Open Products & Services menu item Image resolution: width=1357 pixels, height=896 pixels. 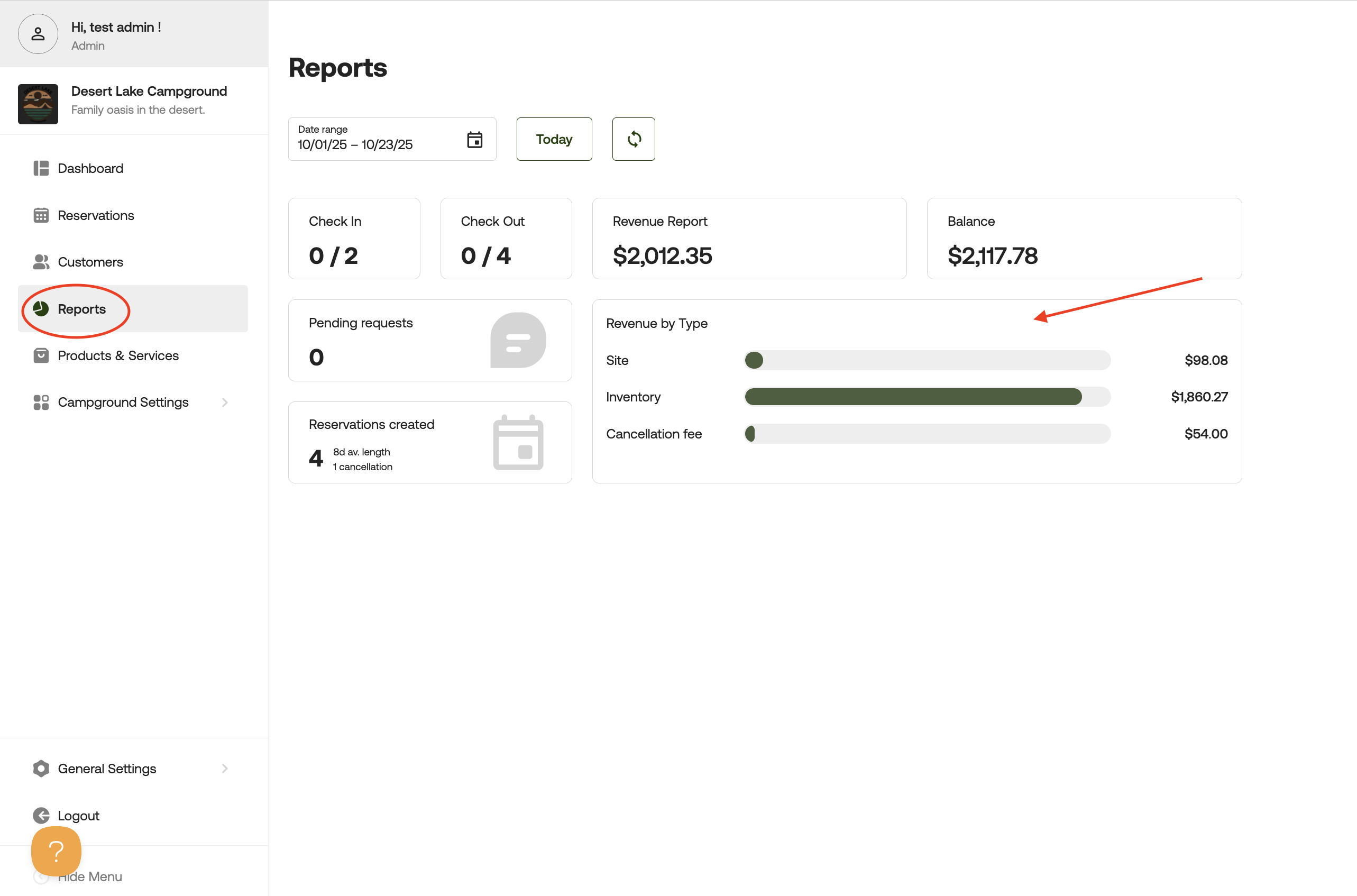(118, 355)
